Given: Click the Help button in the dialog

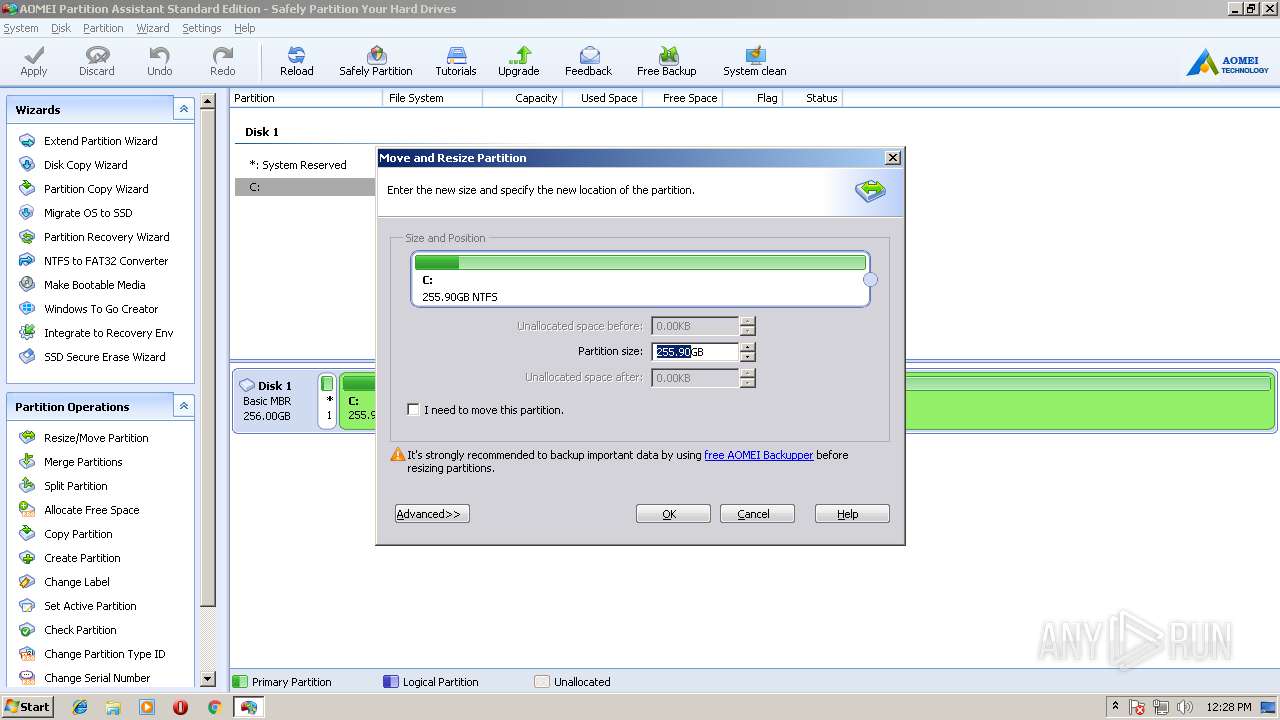Looking at the screenshot, I should 852,514.
